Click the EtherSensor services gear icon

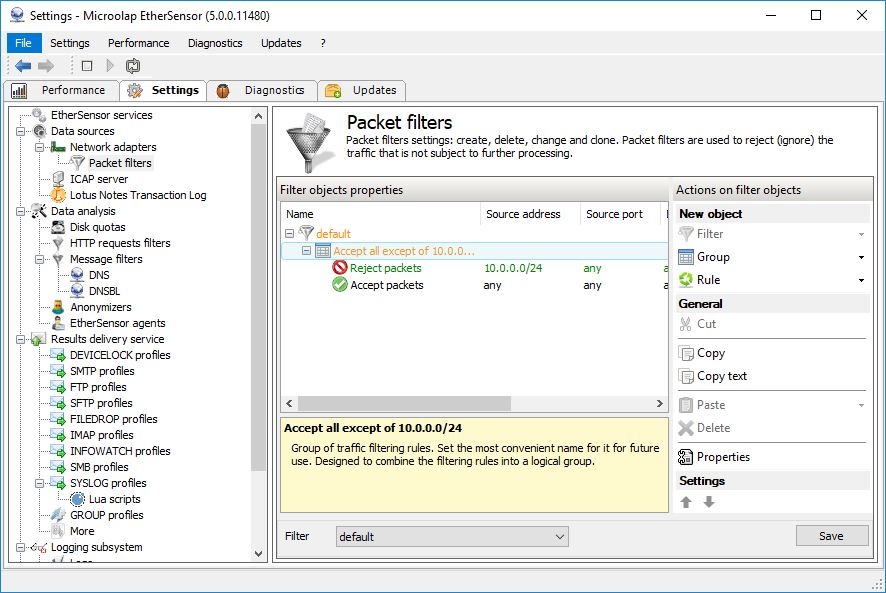pos(39,115)
